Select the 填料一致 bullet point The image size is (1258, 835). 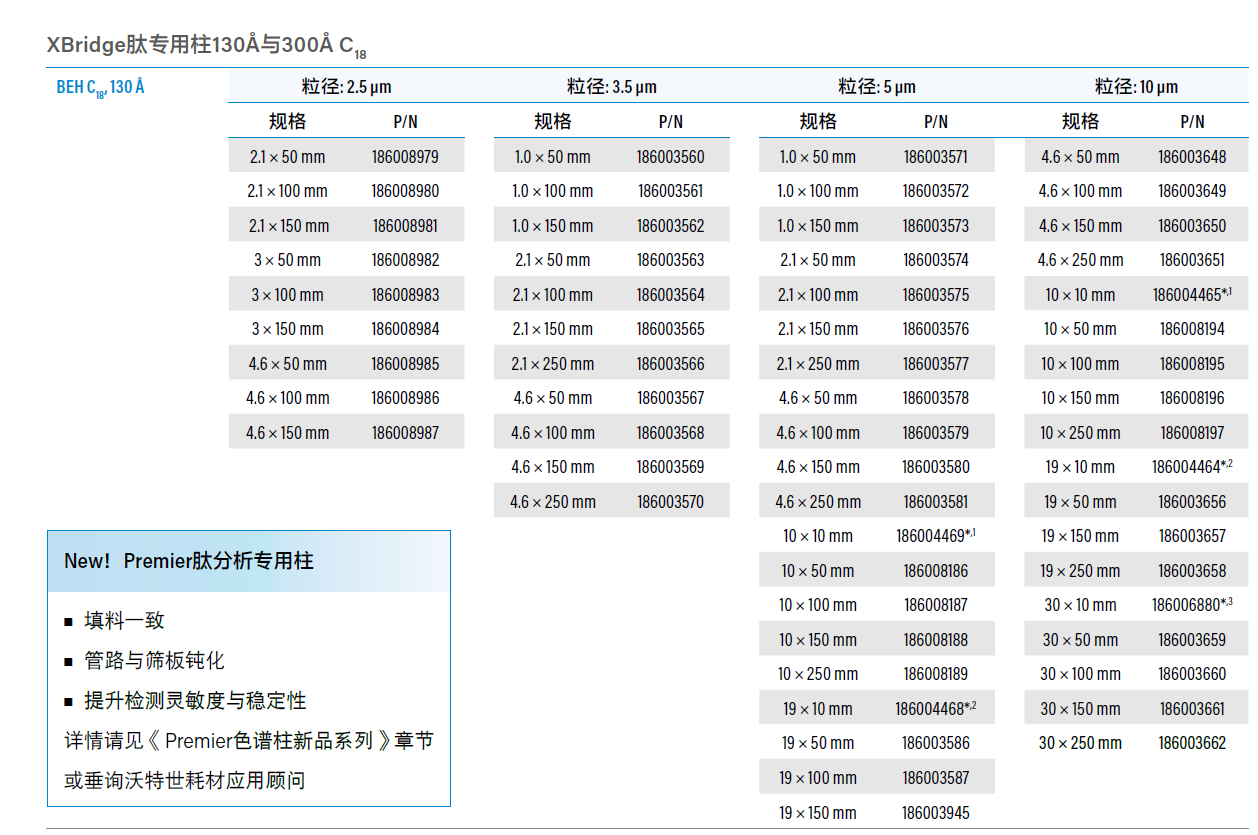[x=124, y=621]
